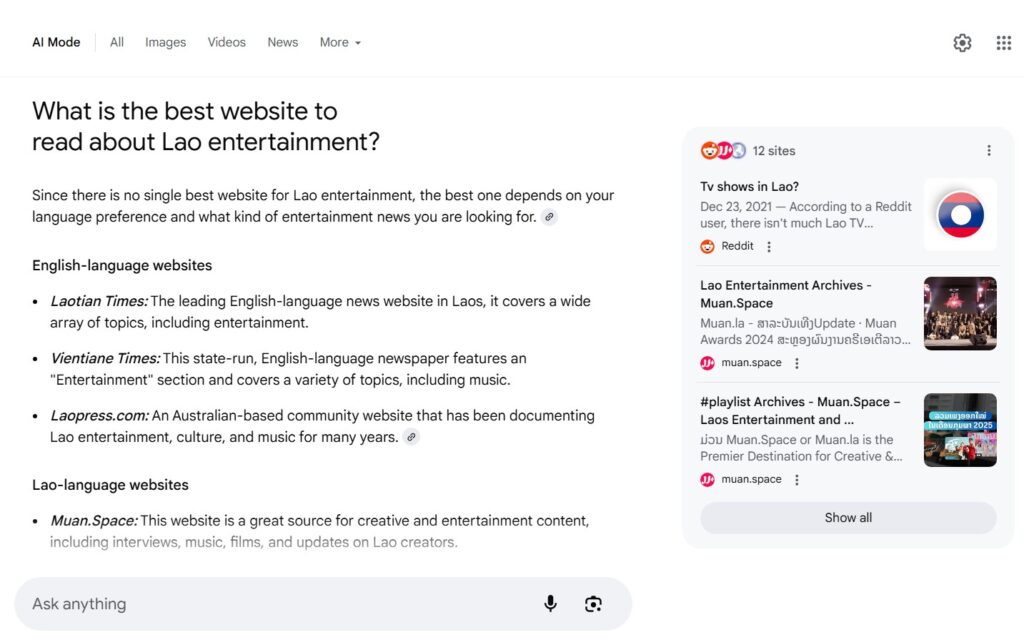Click the Reddit favicon under Tv shows result
This screenshot has height=640, width=1024.
pos(707,246)
